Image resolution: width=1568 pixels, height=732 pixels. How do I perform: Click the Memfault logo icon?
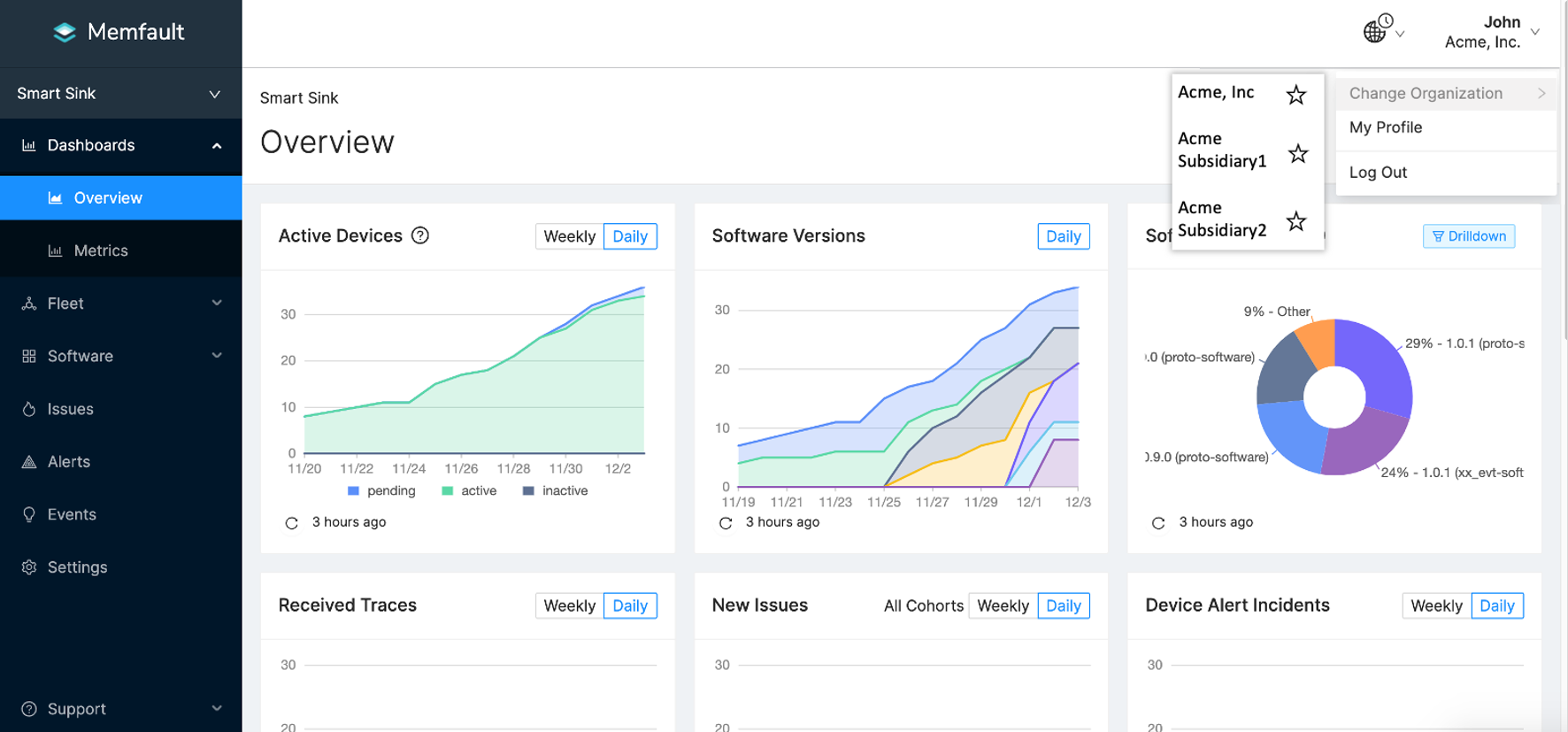(x=65, y=33)
